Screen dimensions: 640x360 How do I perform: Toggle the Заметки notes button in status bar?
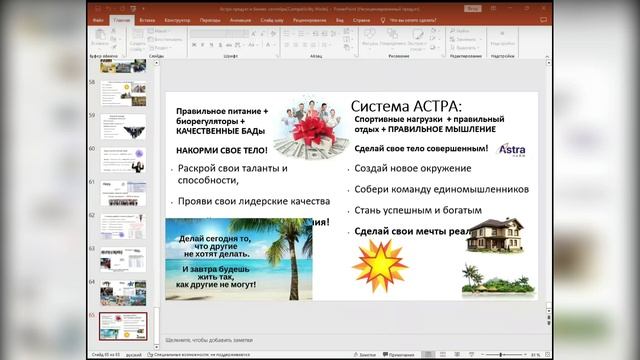coord(364,355)
